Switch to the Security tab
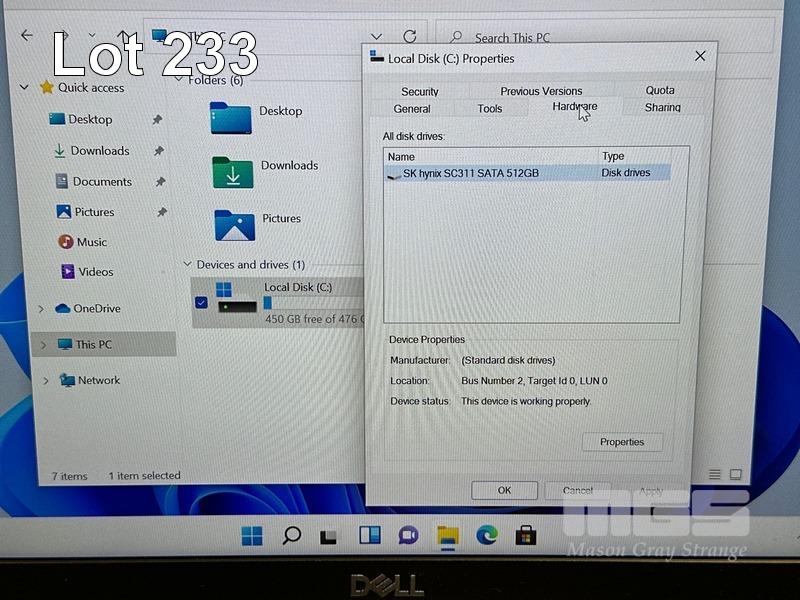The width and height of the screenshot is (800, 600). [x=419, y=91]
